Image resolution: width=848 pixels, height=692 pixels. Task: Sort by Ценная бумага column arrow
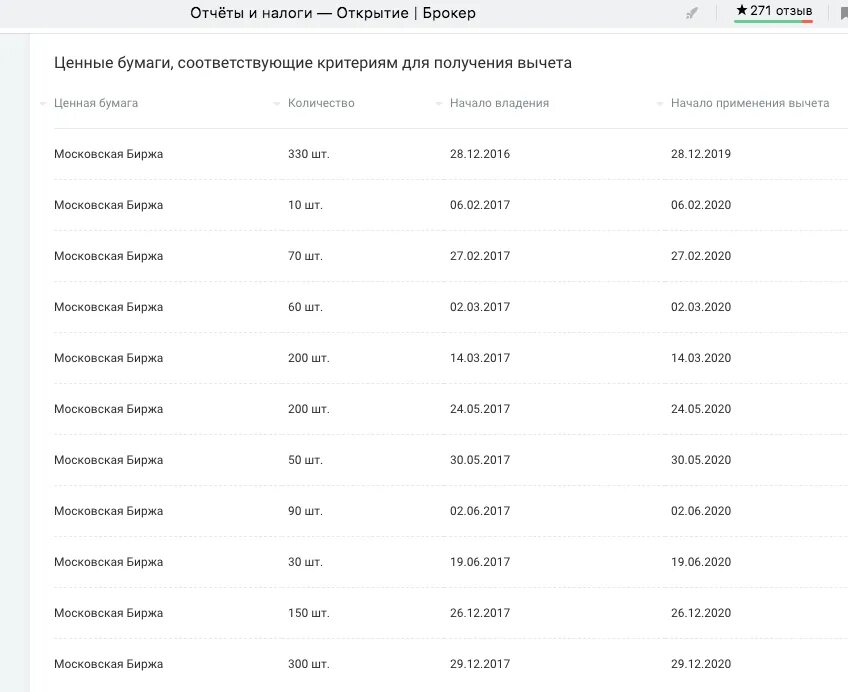point(43,103)
